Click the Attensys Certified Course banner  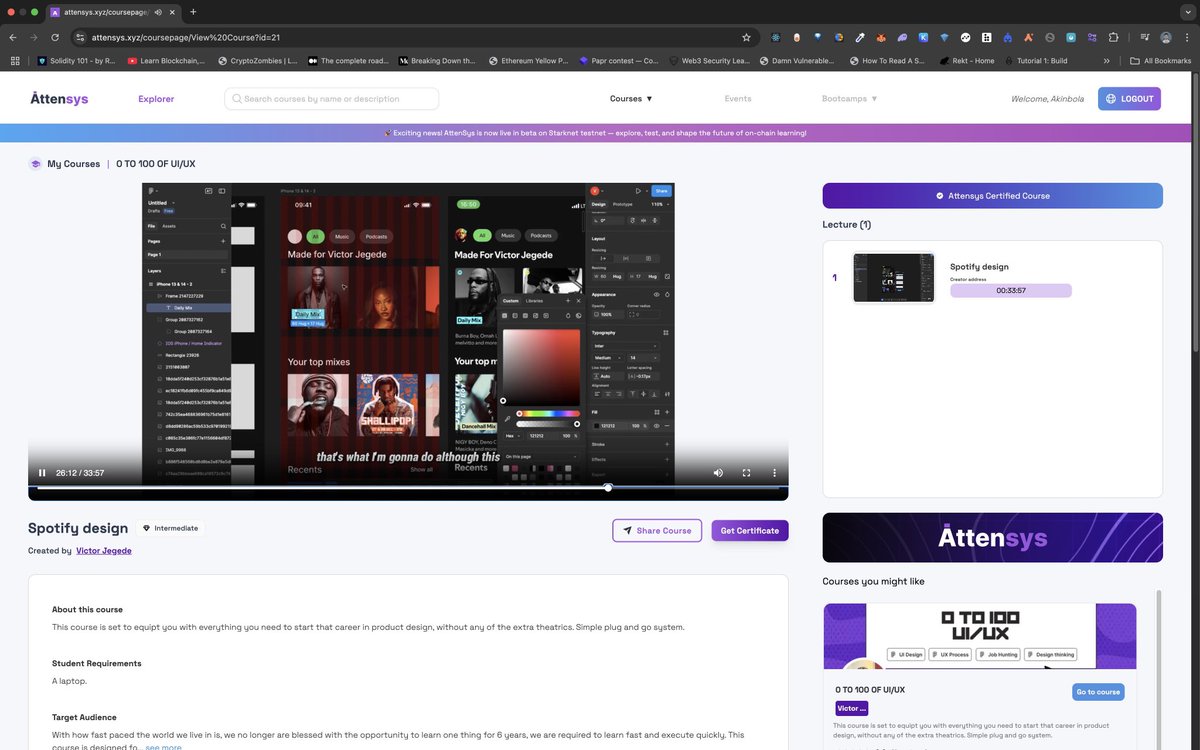tap(992, 196)
